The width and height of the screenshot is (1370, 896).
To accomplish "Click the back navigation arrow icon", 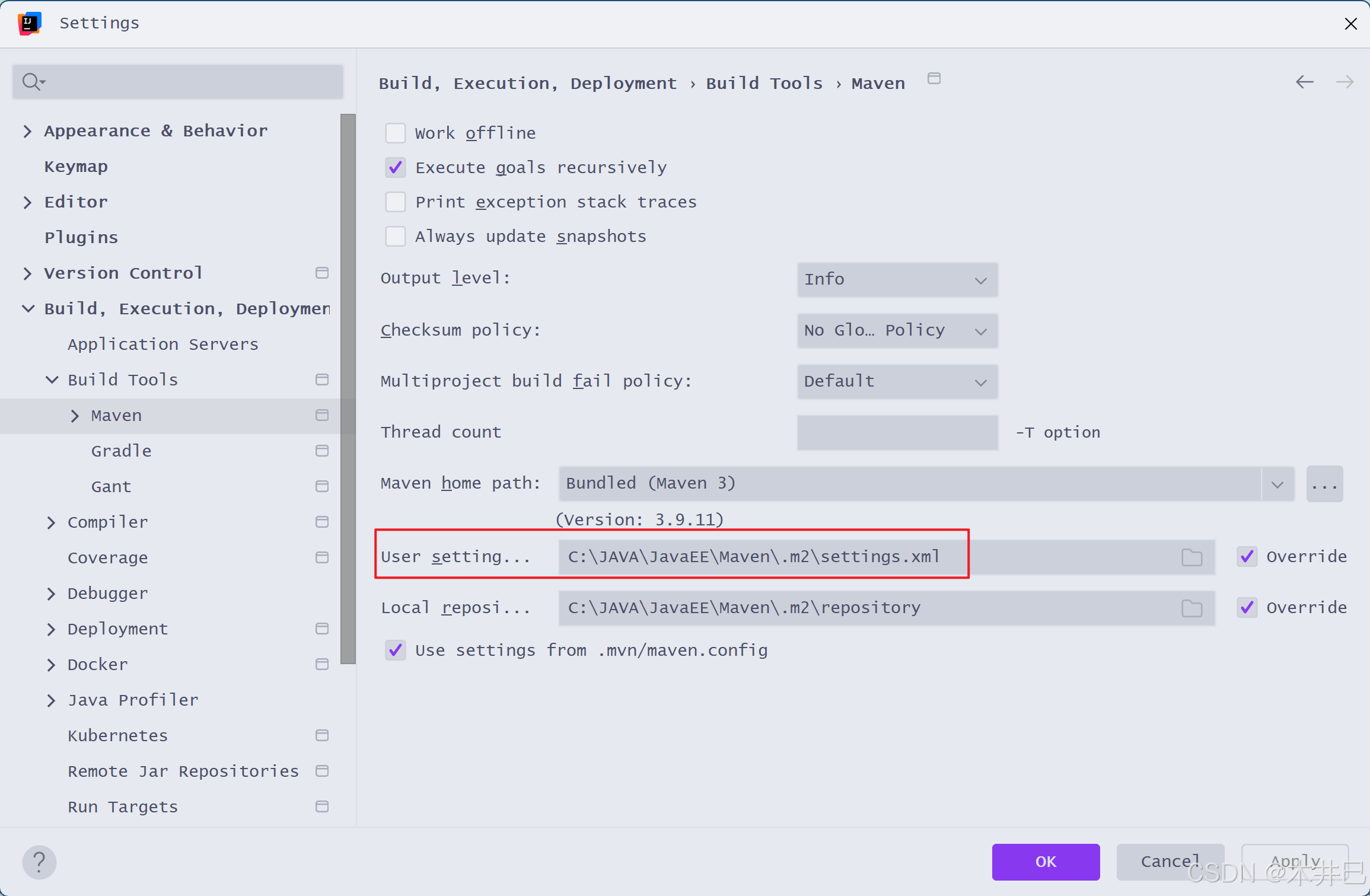I will (x=1304, y=82).
